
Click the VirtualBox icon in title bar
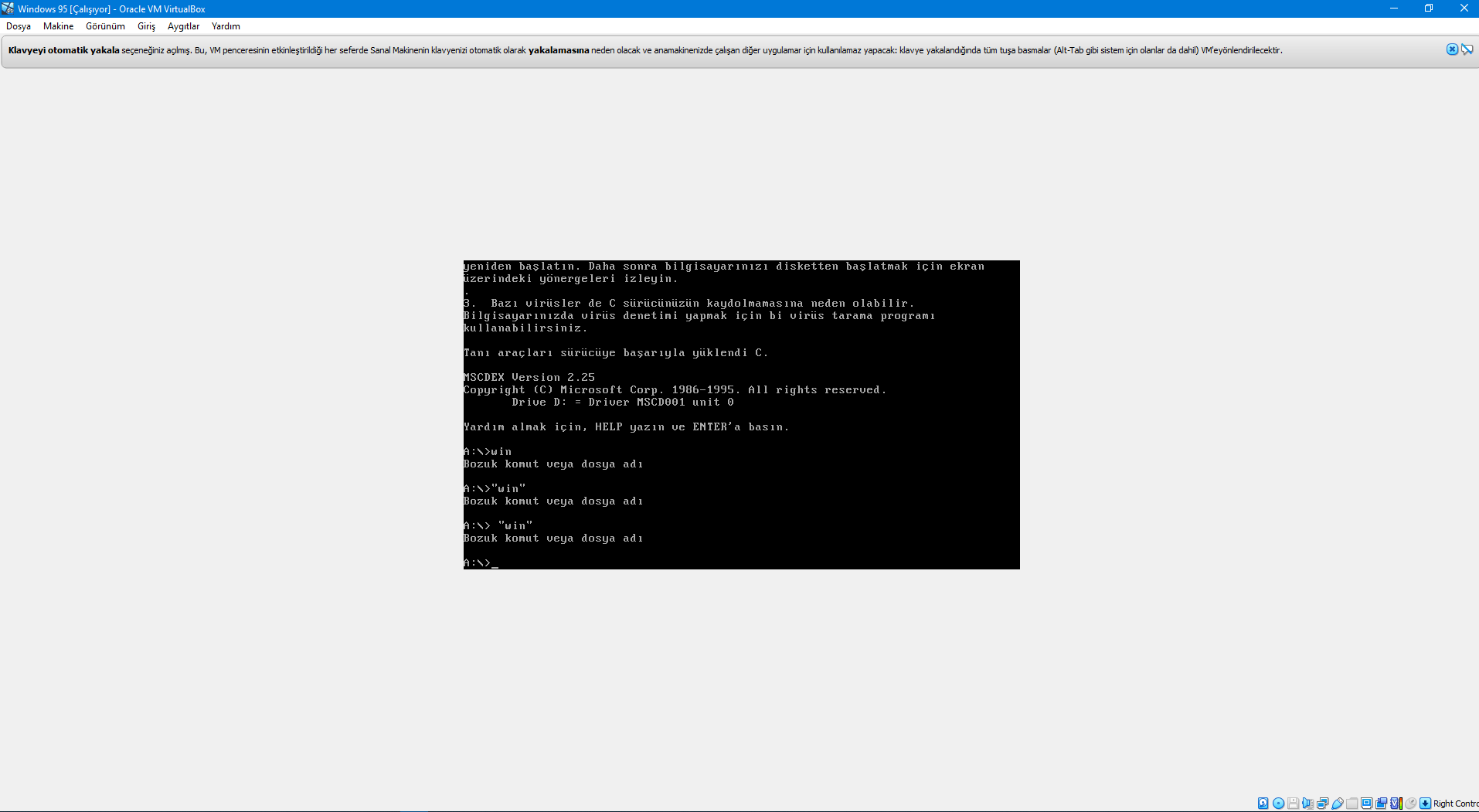(x=8, y=8)
